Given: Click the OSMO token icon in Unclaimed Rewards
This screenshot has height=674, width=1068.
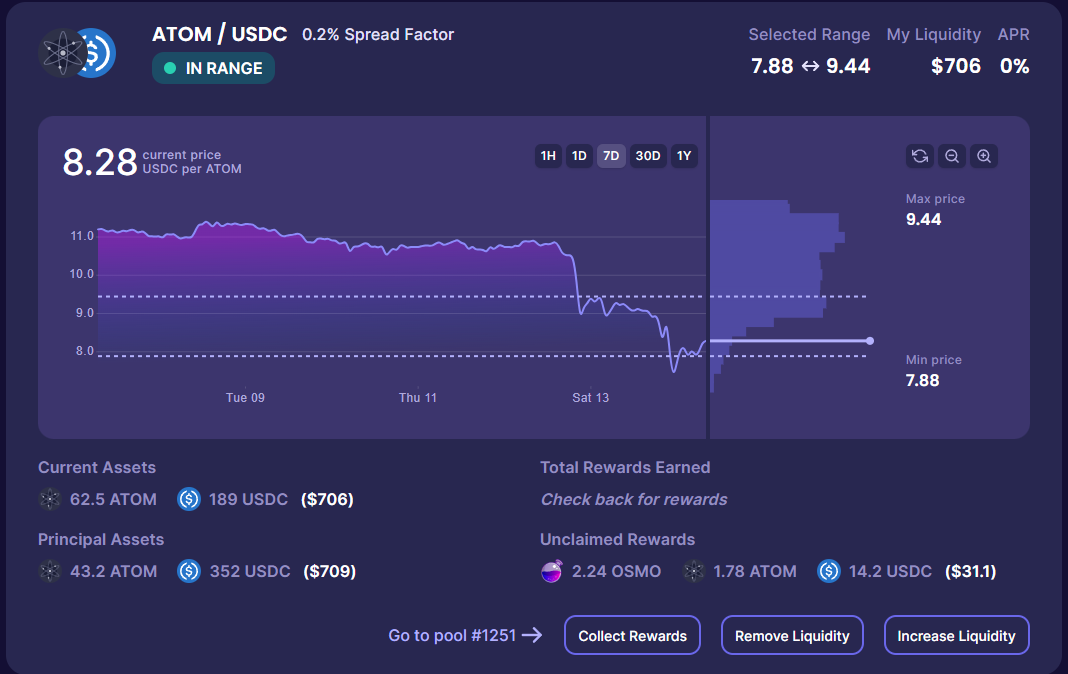Looking at the screenshot, I should (552, 572).
